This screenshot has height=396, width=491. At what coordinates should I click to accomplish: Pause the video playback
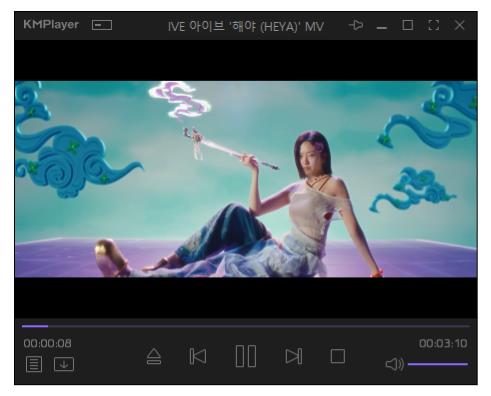[246, 356]
